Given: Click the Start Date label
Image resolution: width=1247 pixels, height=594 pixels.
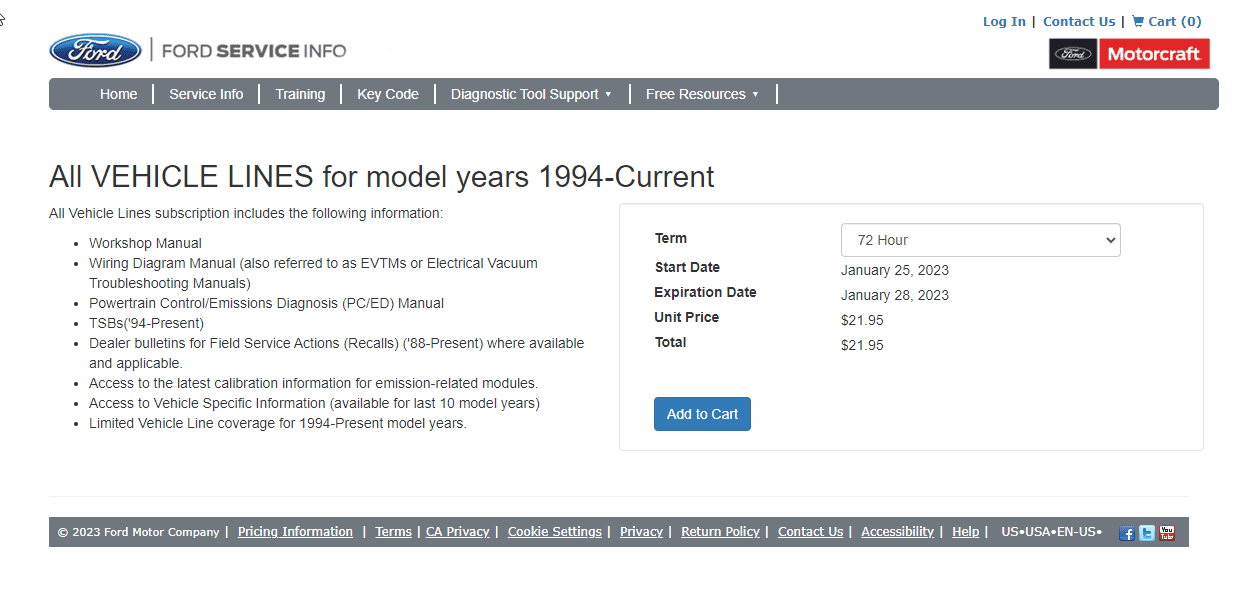Looking at the screenshot, I should coord(687,267).
